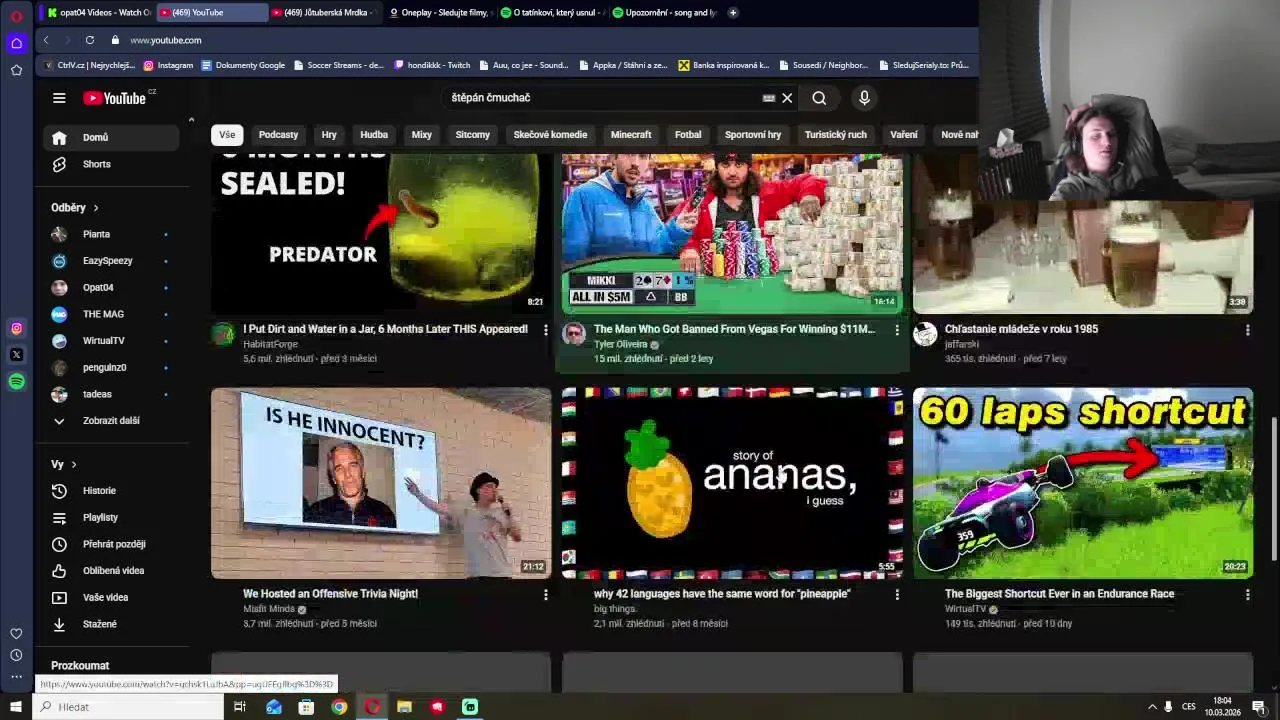Open the Planta subscription channel
This screenshot has height=720, width=1280.
click(x=111, y=234)
